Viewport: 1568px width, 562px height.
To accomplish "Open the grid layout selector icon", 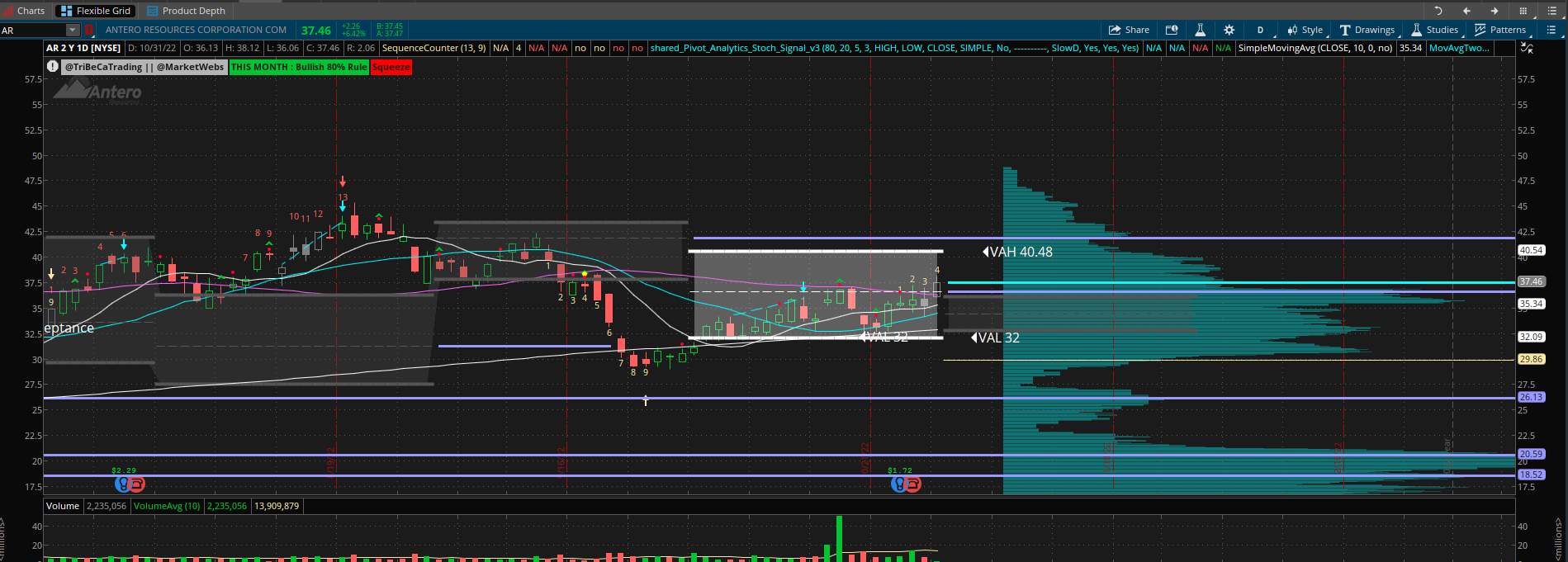I will coord(1523,11).
